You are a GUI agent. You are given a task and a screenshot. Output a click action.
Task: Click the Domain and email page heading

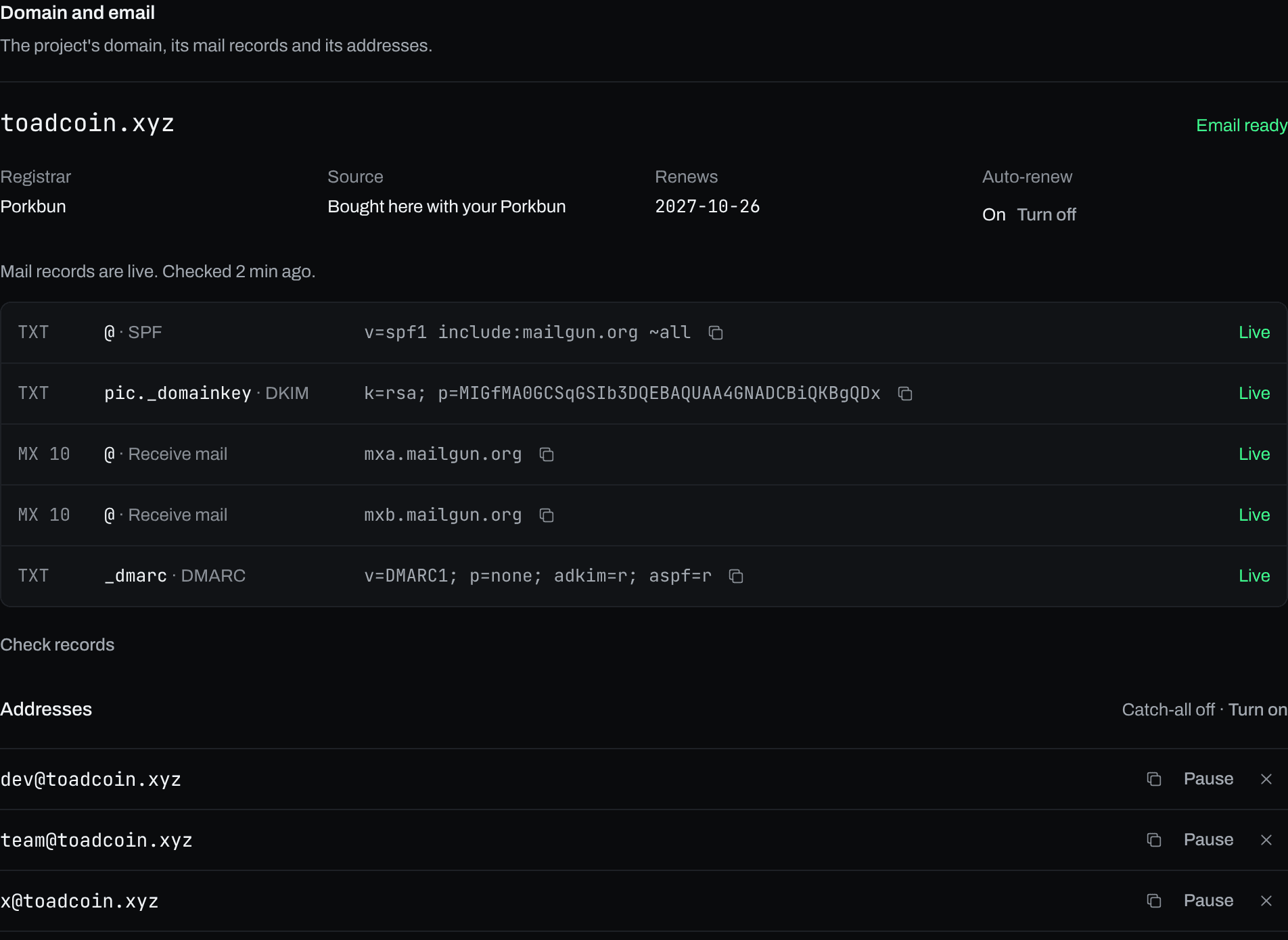coord(78,12)
